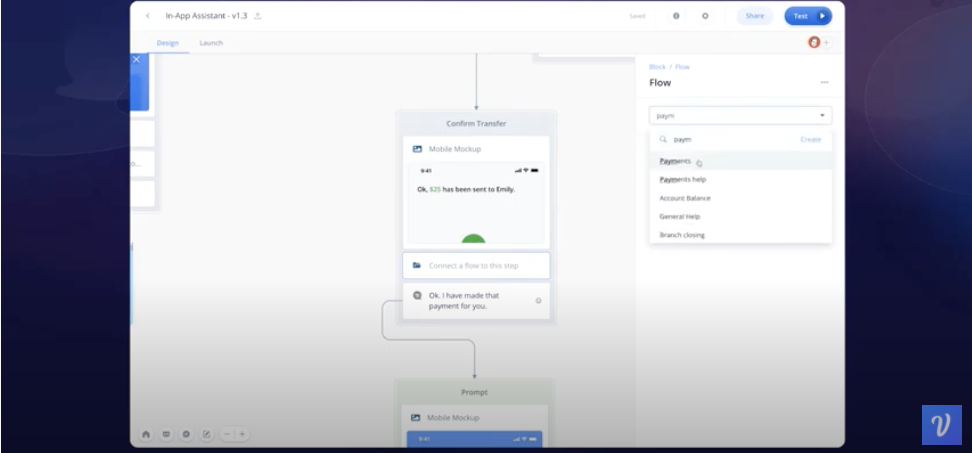Switch to the Launch tab

(x=211, y=43)
